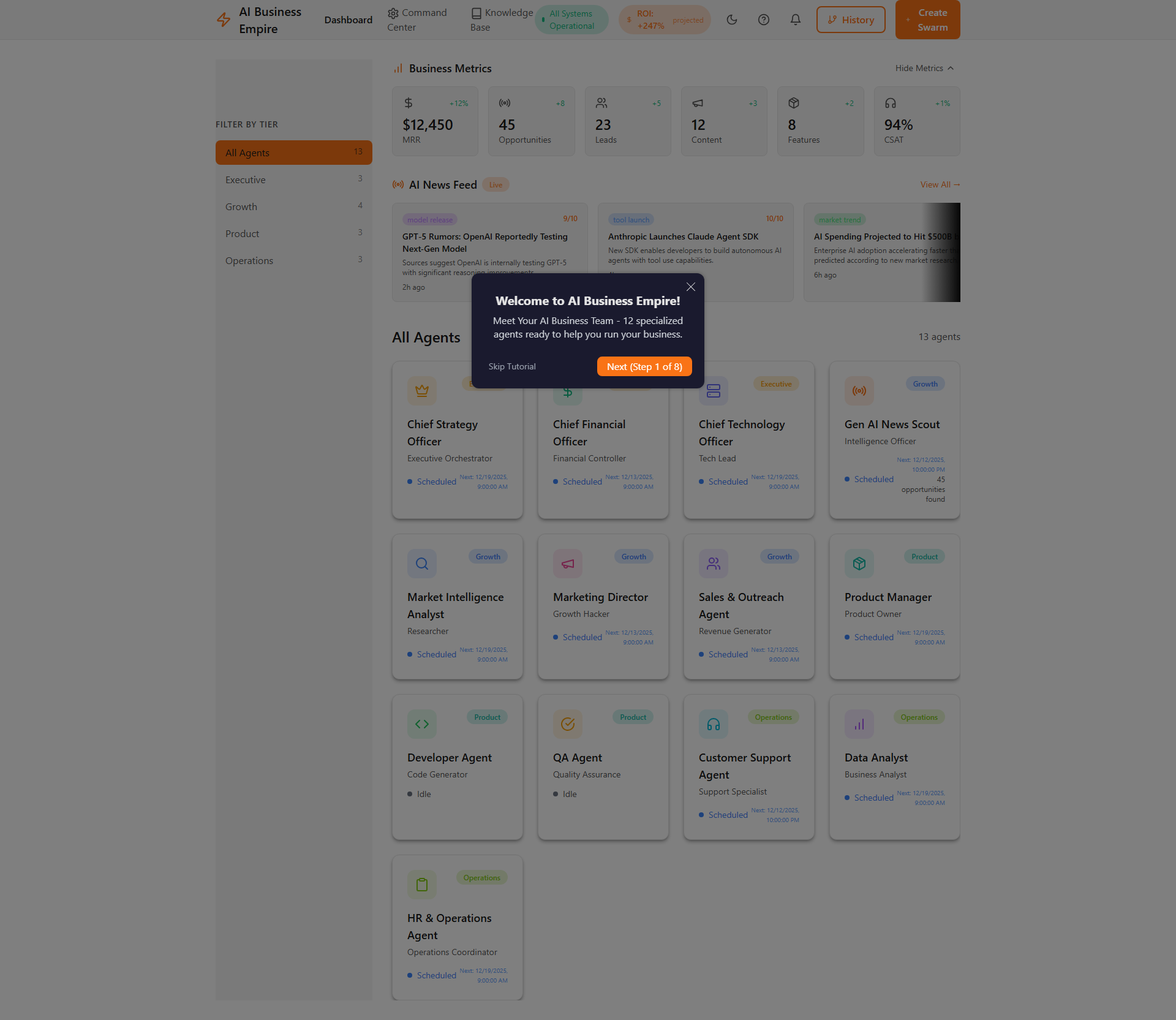Click the 45 Opportunities metric value
The height and width of the screenshot is (1020, 1176).
pos(507,125)
